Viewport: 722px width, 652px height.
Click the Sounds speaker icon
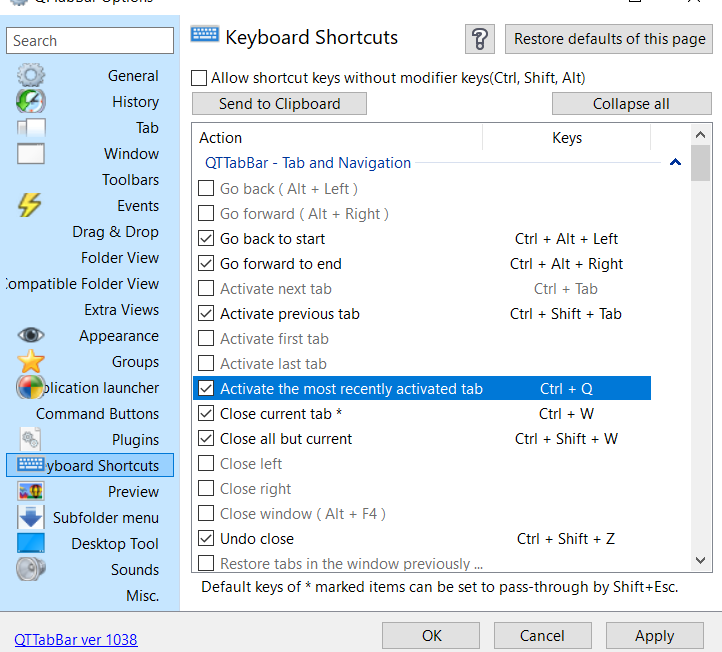(31, 569)
